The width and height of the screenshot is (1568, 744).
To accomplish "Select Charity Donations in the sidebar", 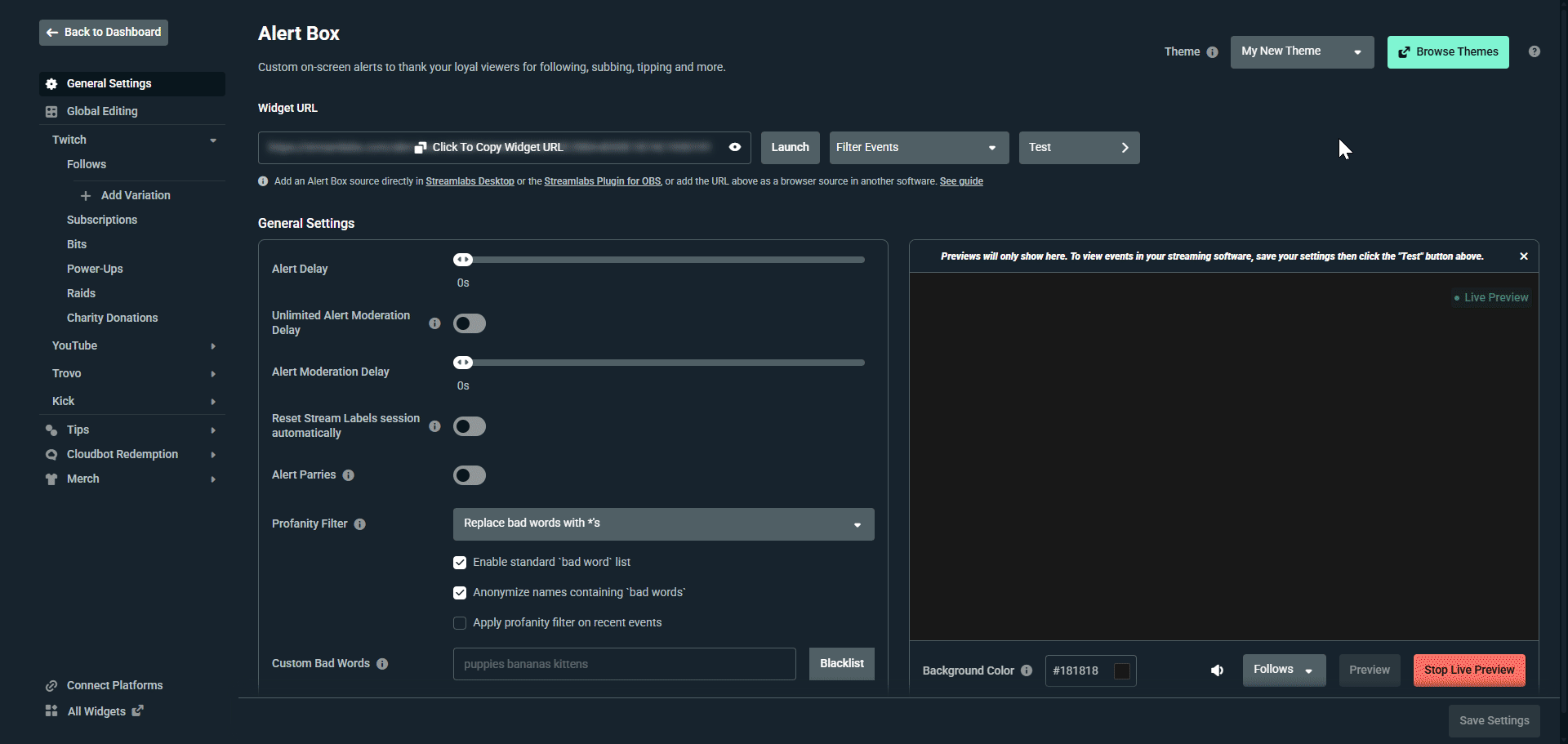I will point(113,319).
